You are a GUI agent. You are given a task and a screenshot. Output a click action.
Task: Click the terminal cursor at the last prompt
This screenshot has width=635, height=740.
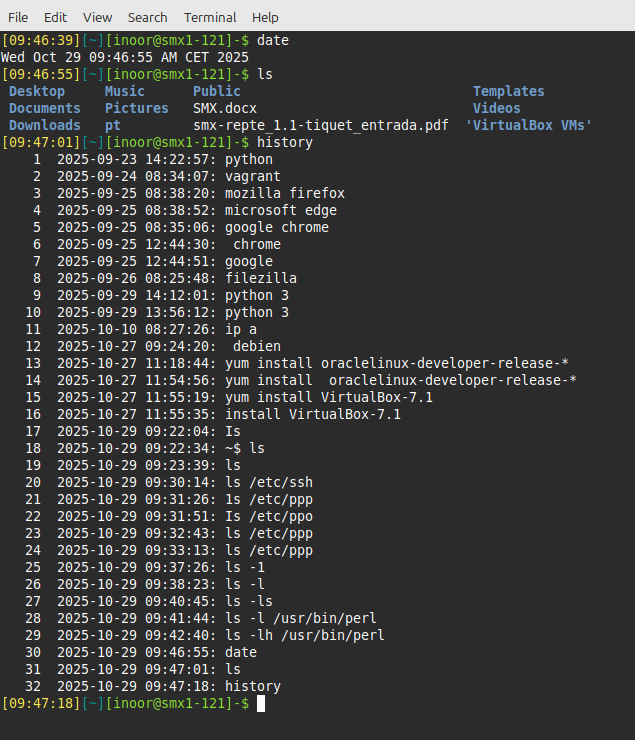click(x=261, y=704)
